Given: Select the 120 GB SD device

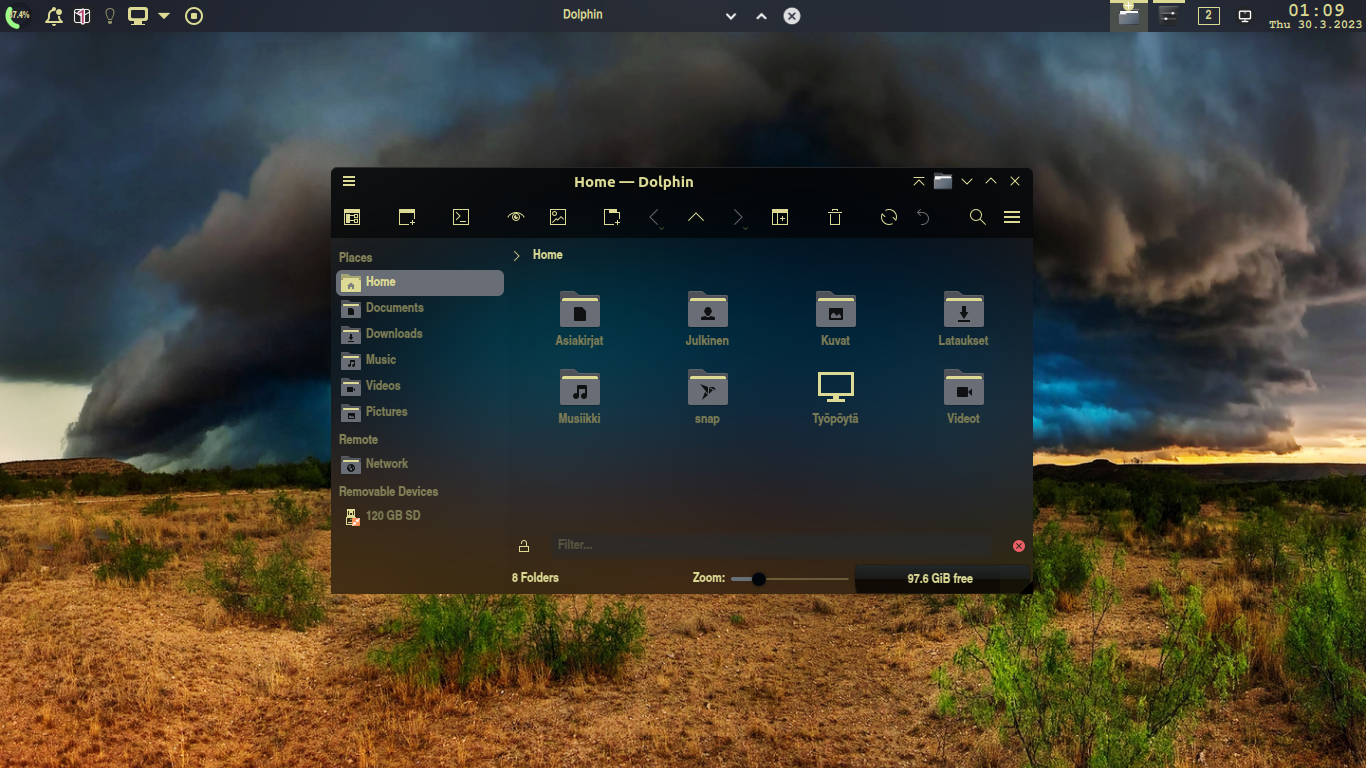Looking at the screenshot, I should pos(420,516).
